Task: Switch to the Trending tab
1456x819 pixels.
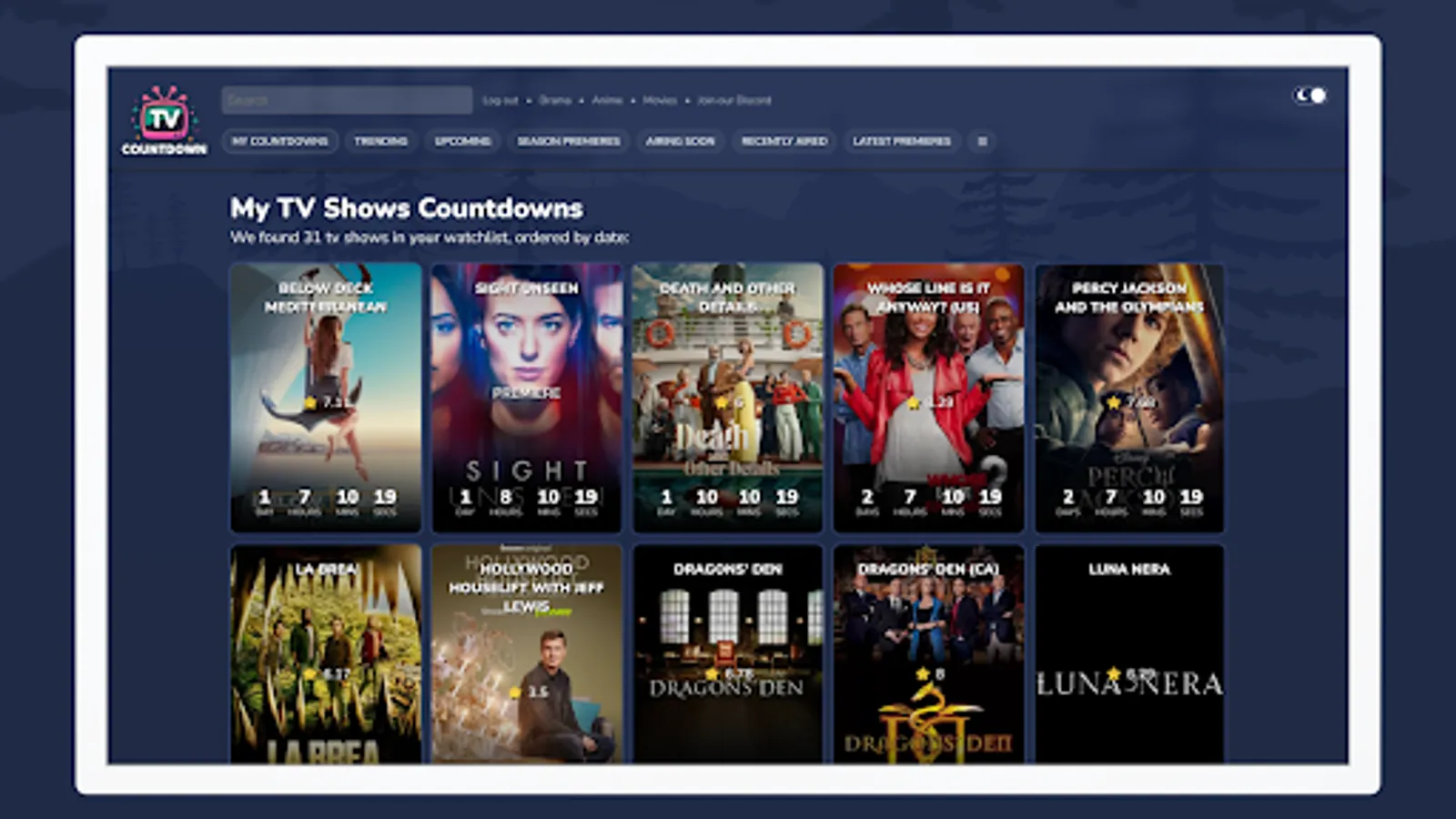Action: pos(383,141)
